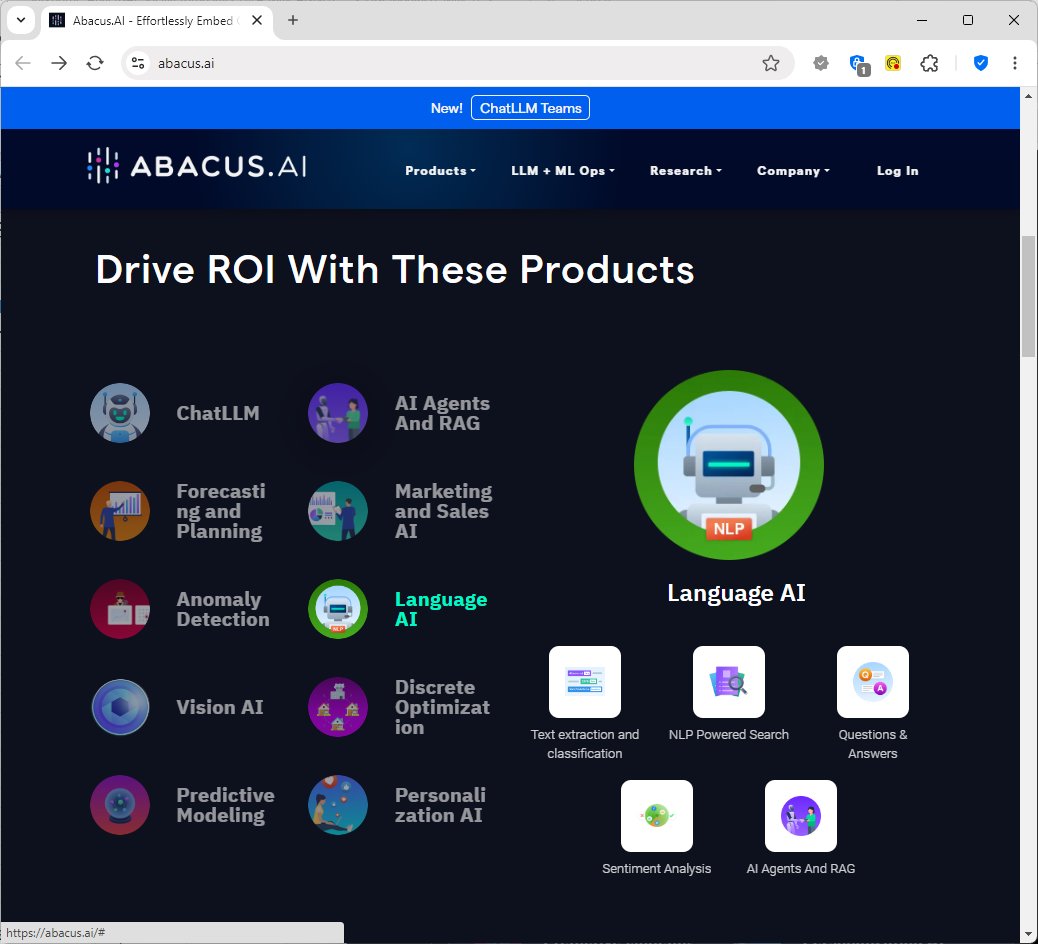
Task: Select the Language AI product label
Action: coord(441,609)
